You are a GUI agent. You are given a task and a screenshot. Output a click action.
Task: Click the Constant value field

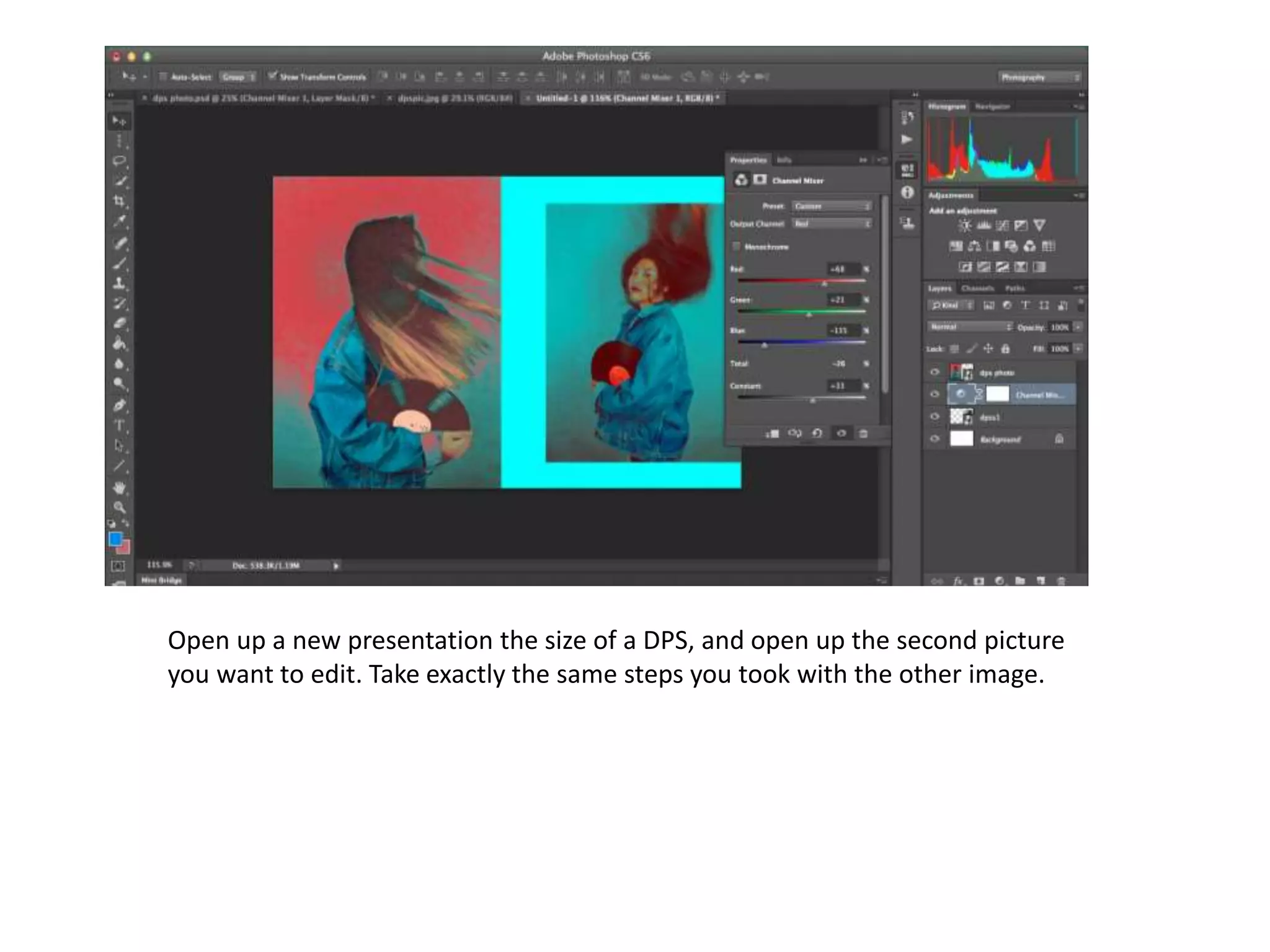[x=843, y=386]
